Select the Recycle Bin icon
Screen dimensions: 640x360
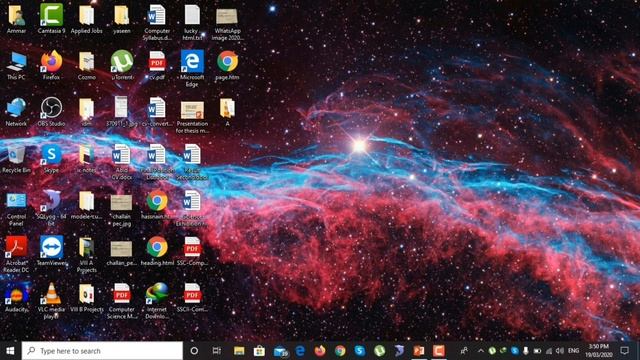(16, 158)
